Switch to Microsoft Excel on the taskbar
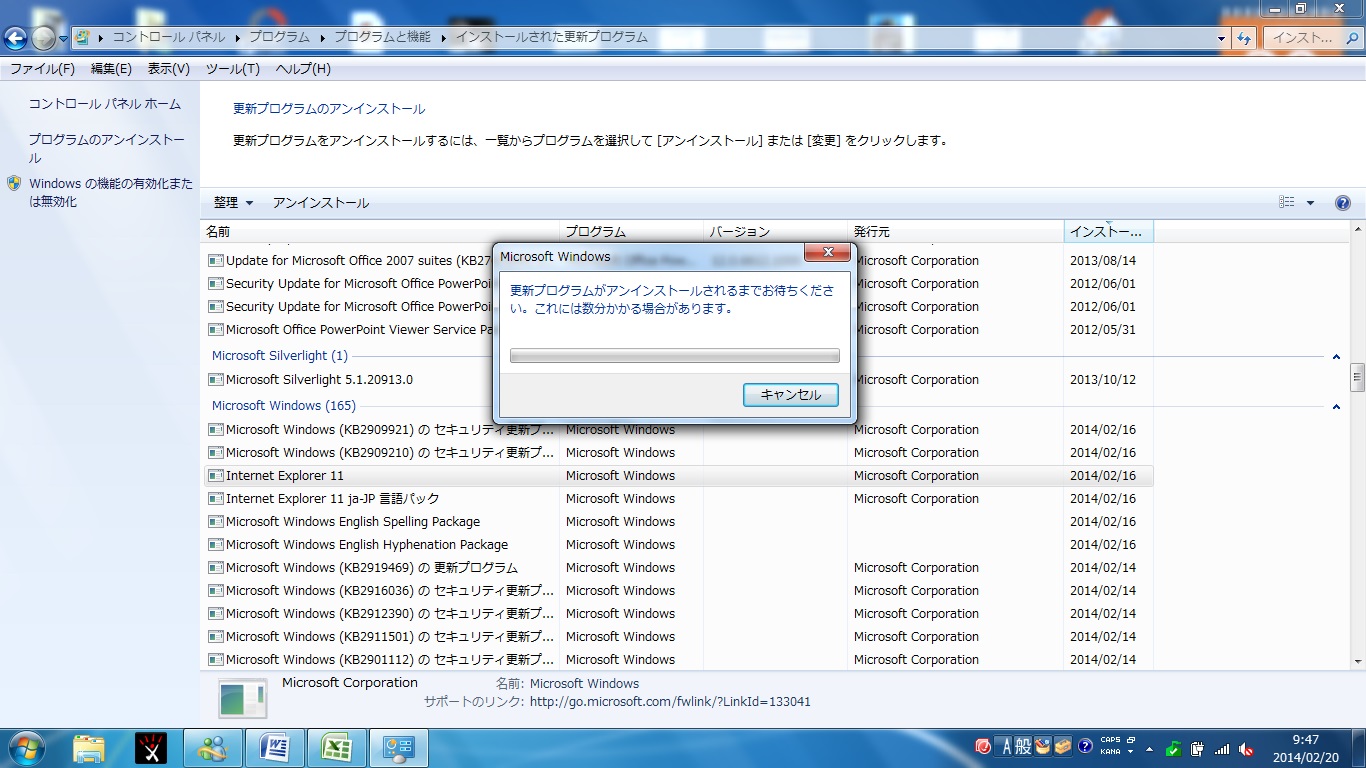This screenshot has width=1366, height=768. 337,748
